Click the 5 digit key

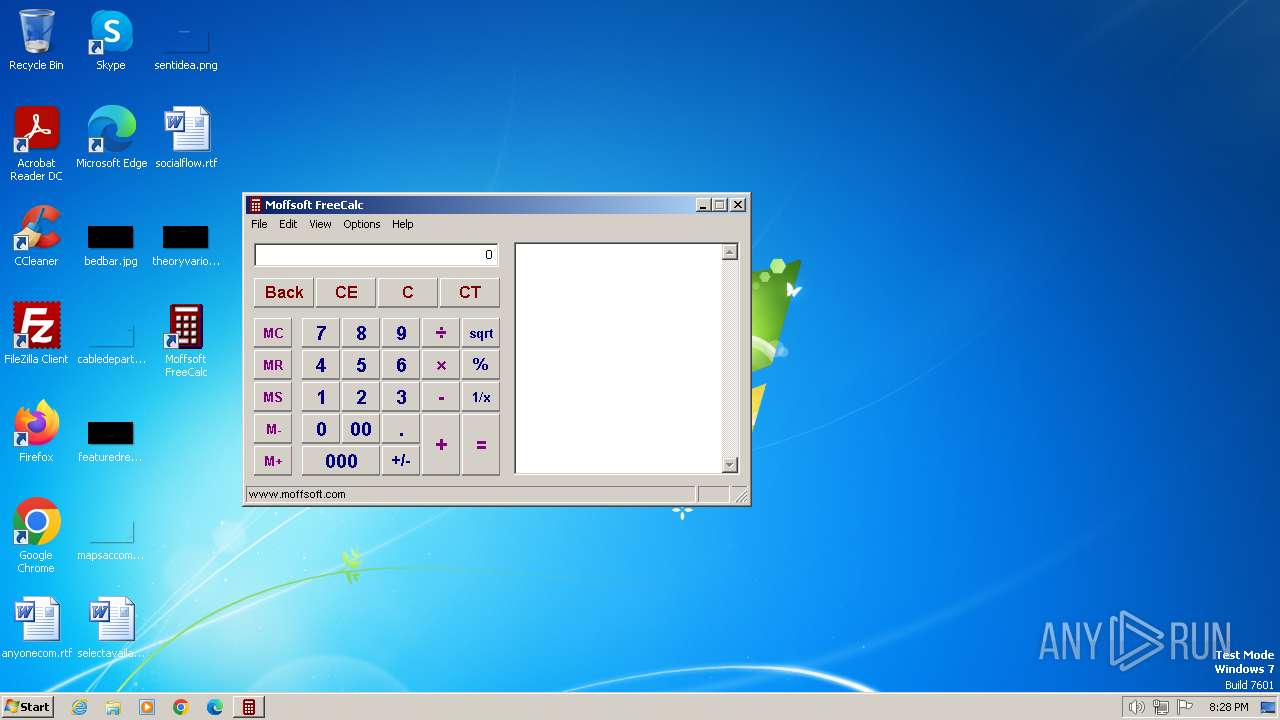coord(361,365)
